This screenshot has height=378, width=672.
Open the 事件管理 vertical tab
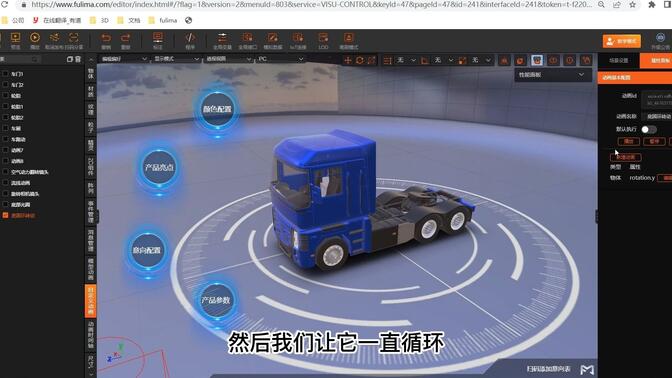click(90, 211)
